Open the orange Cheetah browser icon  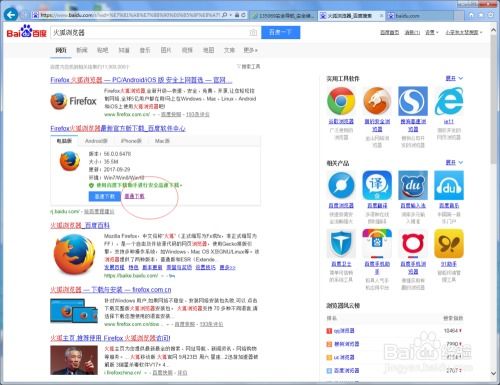point(377,101)
